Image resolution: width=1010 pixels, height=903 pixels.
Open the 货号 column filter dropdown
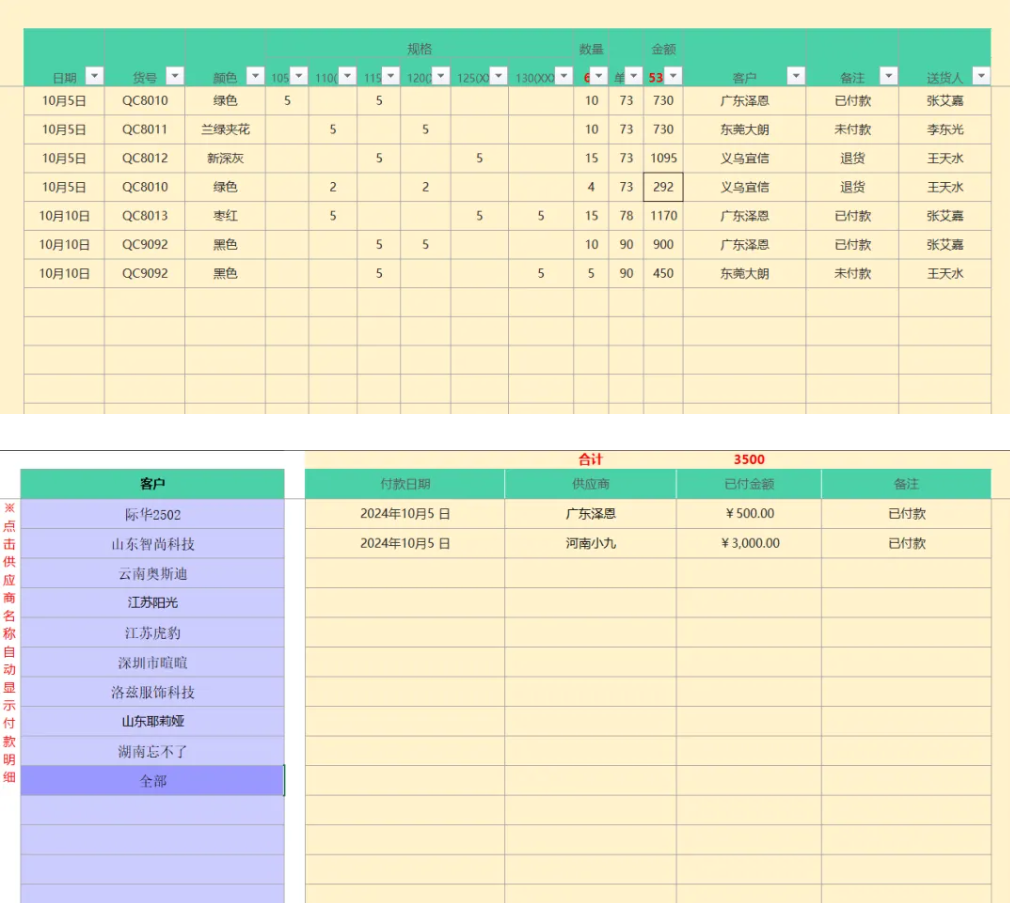coord(175,76)
